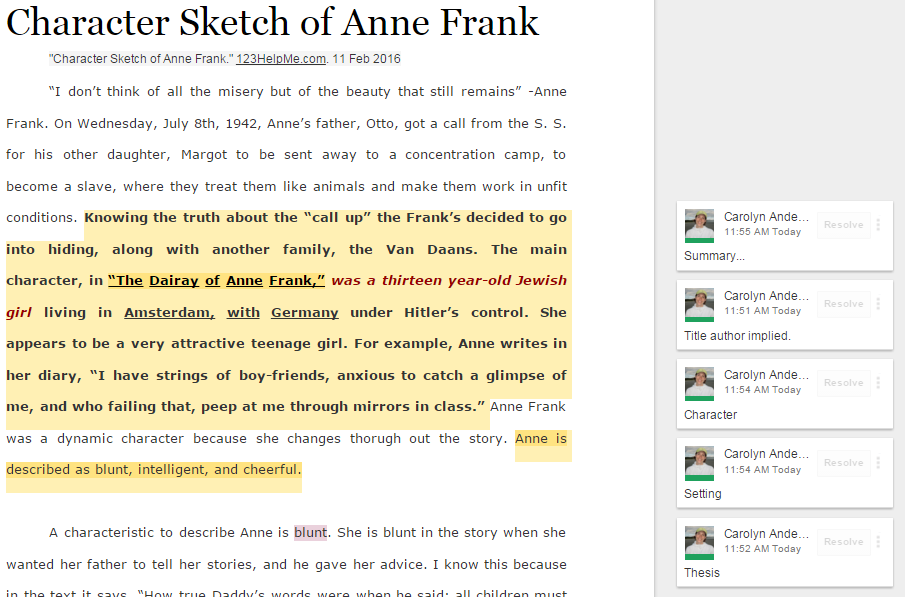Open the overflow menu on the 'Title author implied' comment

(x=877, y=304)
